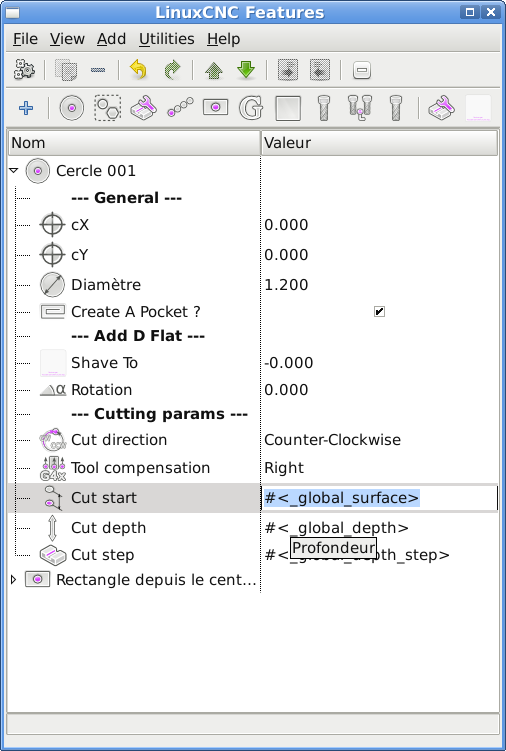
Task: Expand the Rectangle depuis le centre node
Action: 13,580
